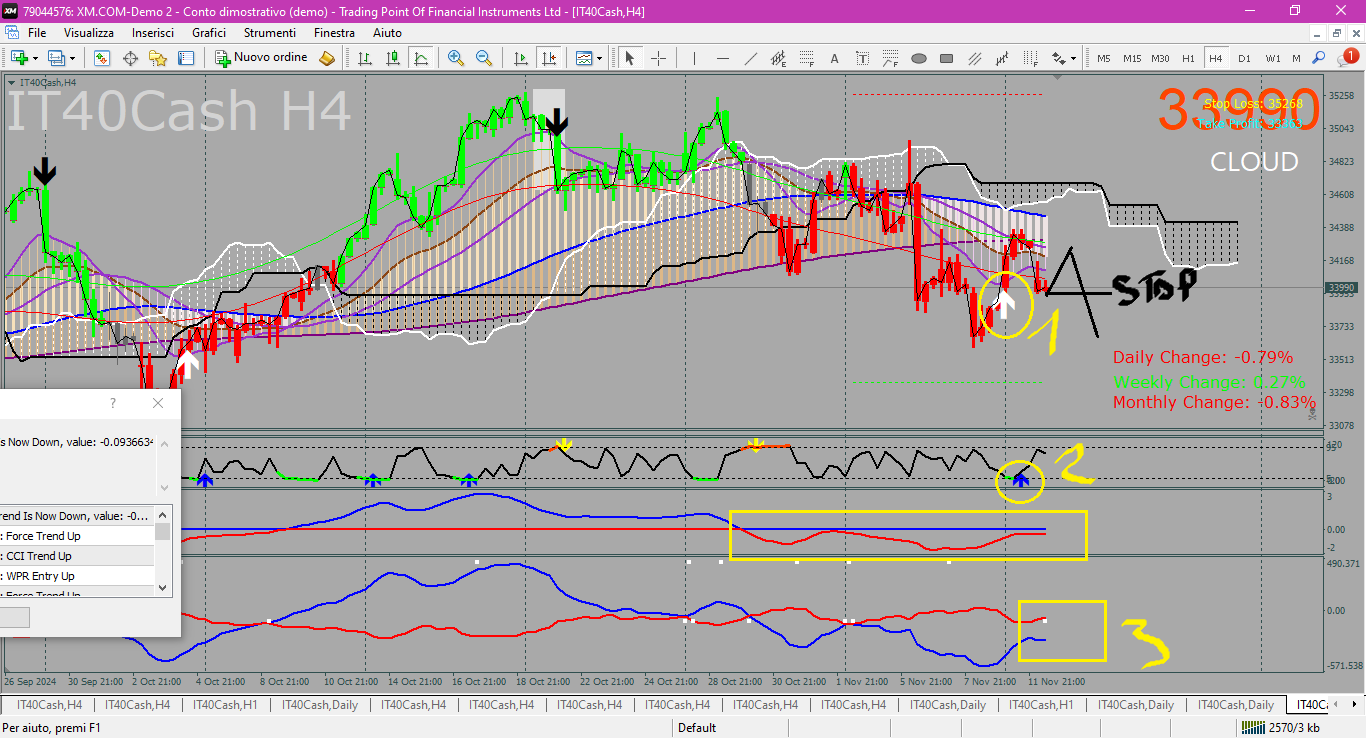Viewport: 1366px width, 738px height.
Task: Activate the crosshair cursor mode
Action: coord(659,58)
